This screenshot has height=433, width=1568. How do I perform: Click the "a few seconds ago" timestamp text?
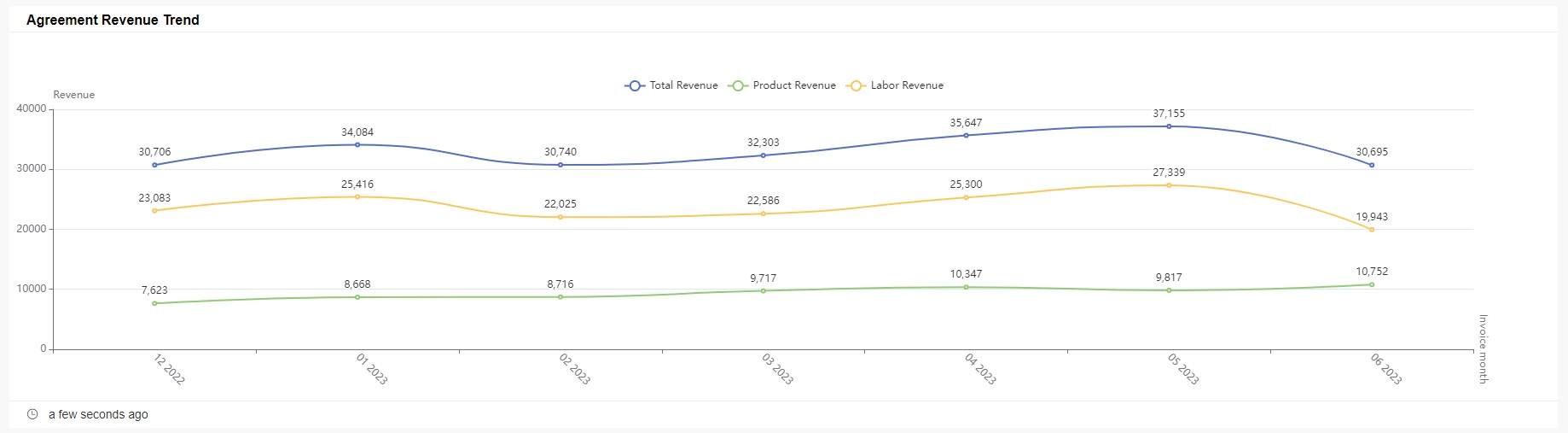coord(98,414)
